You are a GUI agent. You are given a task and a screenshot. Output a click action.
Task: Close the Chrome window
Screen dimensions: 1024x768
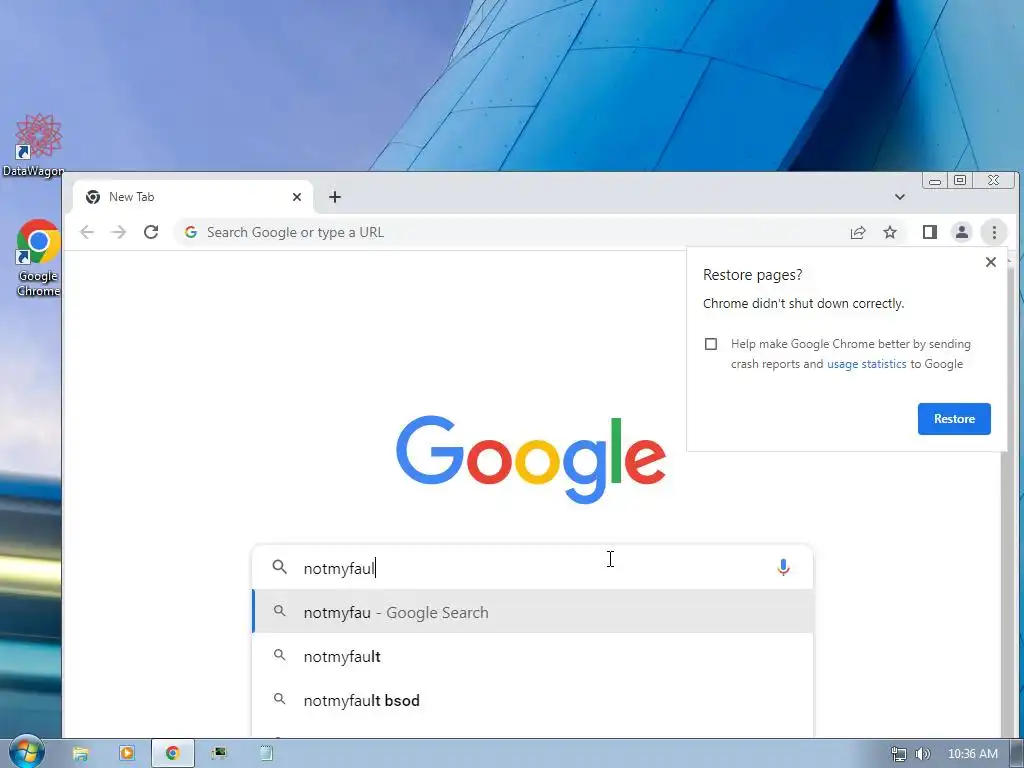(x=993, y=180)
